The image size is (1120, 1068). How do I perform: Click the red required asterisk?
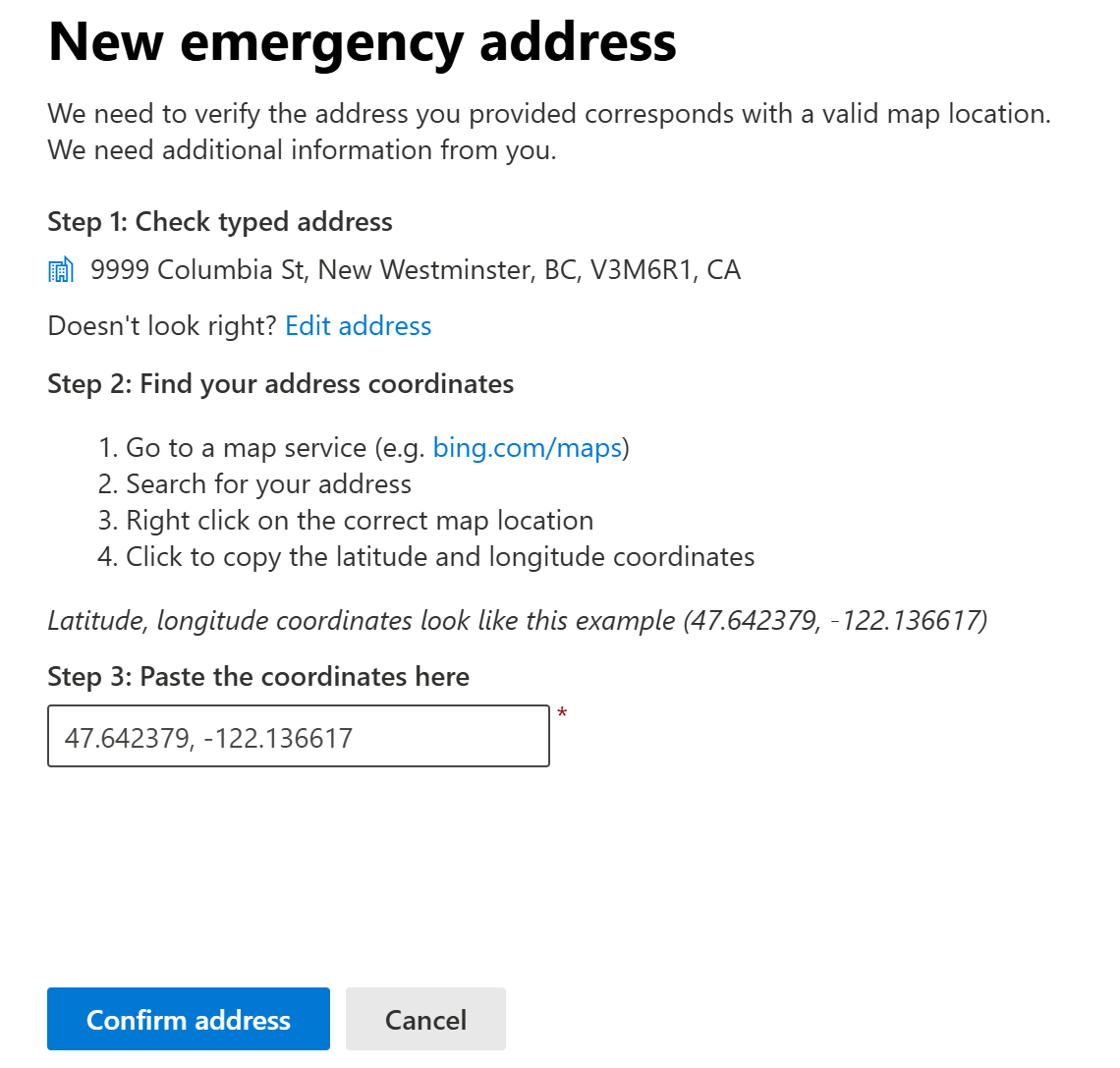pos(562,714)
